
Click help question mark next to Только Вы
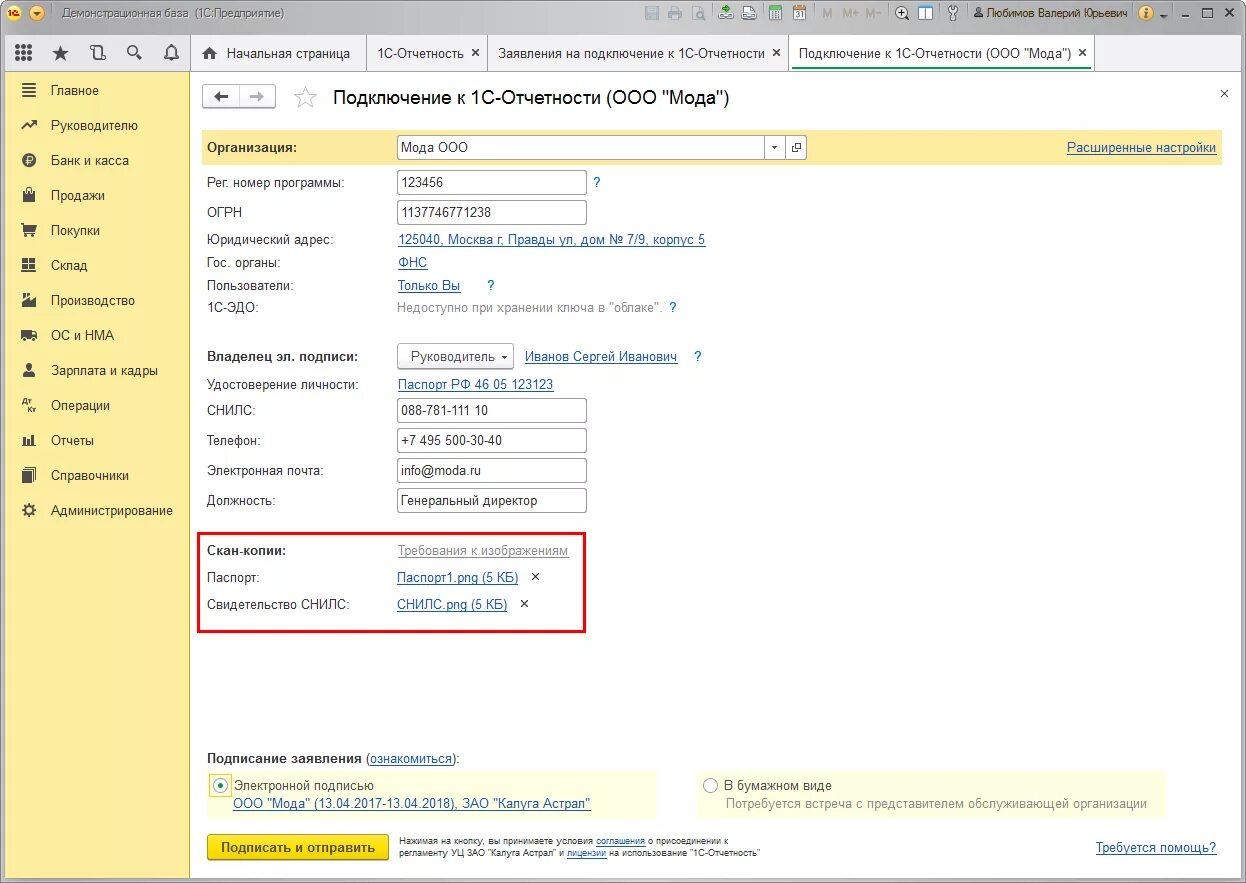[x=490, y=285]
